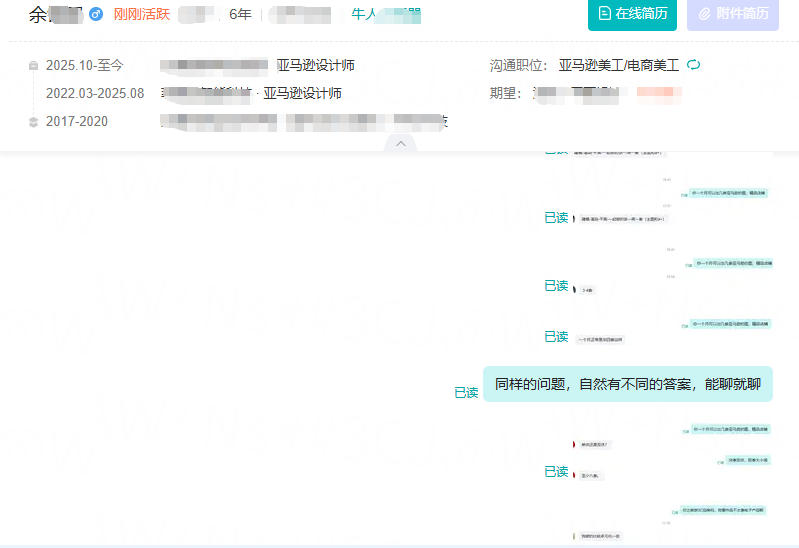Viewport: 799px width, 548px height.
Task: Click the 亚马逊美工/电商美工 position link
Action: (x=618, y=65)
